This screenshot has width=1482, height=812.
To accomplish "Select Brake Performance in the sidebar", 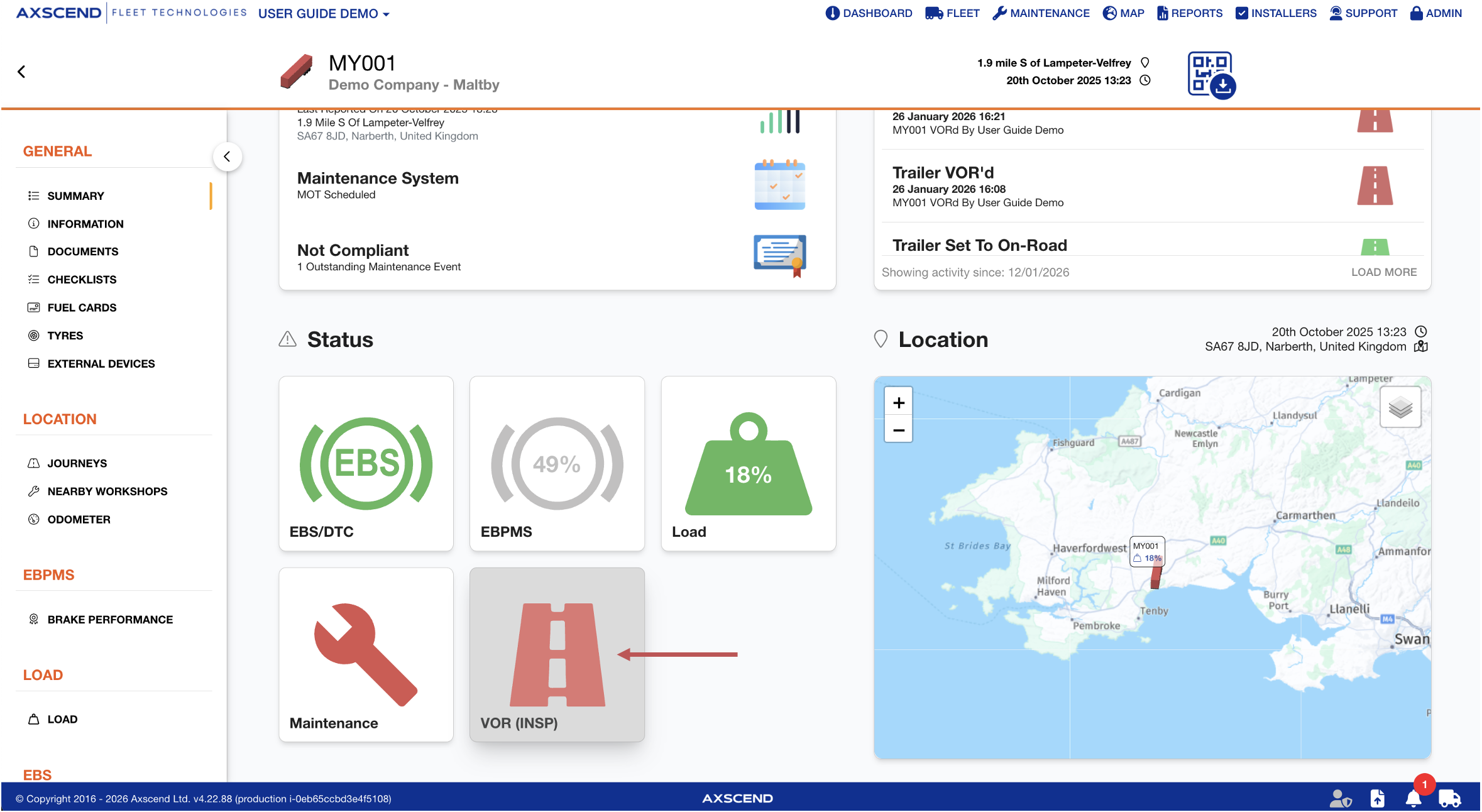I will pyautogui.click(x=110, y=620).
